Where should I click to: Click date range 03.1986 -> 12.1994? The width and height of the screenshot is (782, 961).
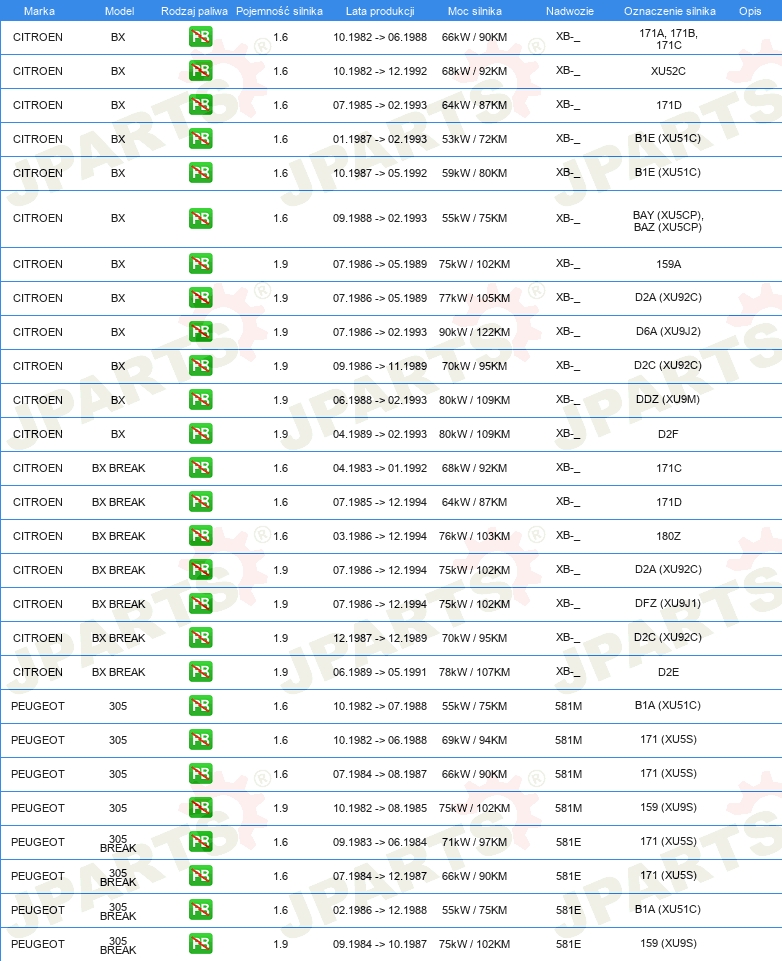tap(380, 536)
